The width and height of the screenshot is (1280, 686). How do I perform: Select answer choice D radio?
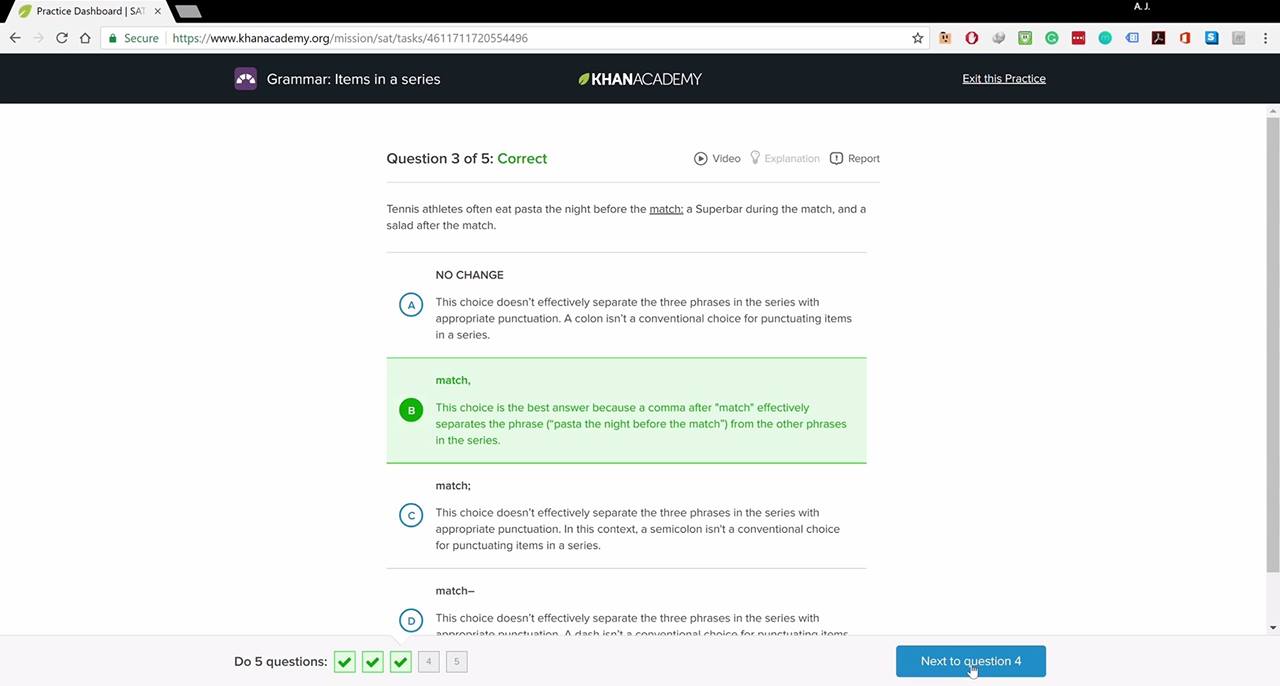click(x=411, y=620)
